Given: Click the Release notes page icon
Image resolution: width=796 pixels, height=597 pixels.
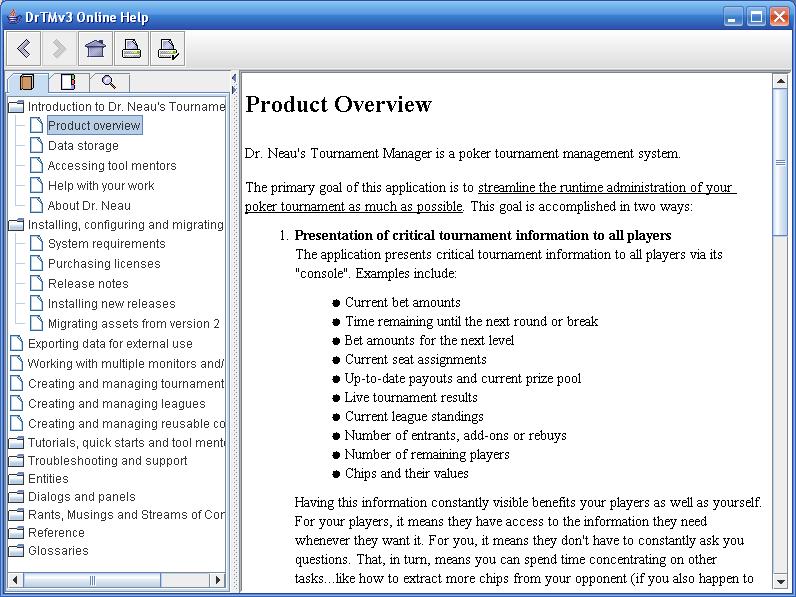Looking at the screenshot, I should 37,283.
